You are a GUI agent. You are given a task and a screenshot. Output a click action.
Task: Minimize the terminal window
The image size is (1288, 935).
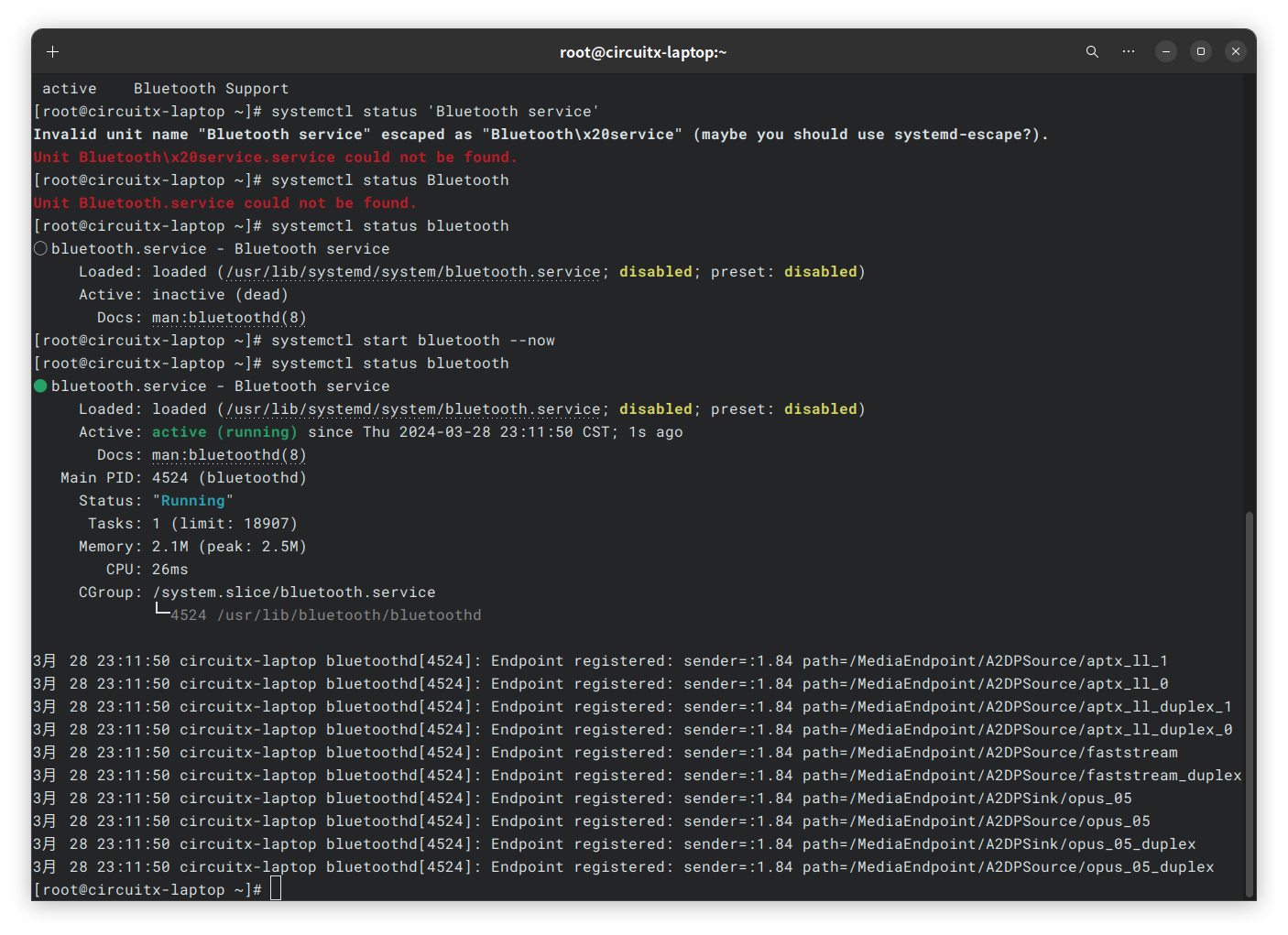[1166, 52]
